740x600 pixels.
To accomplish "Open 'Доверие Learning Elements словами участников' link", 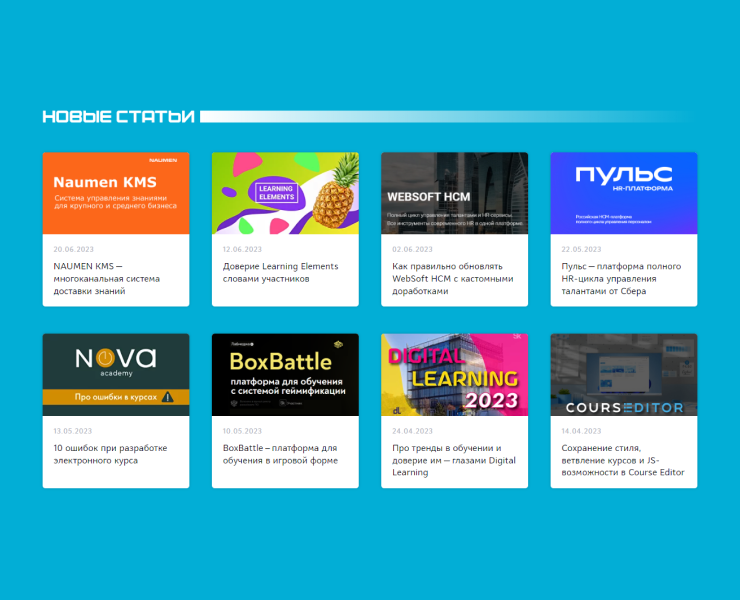I will (280, 272).
